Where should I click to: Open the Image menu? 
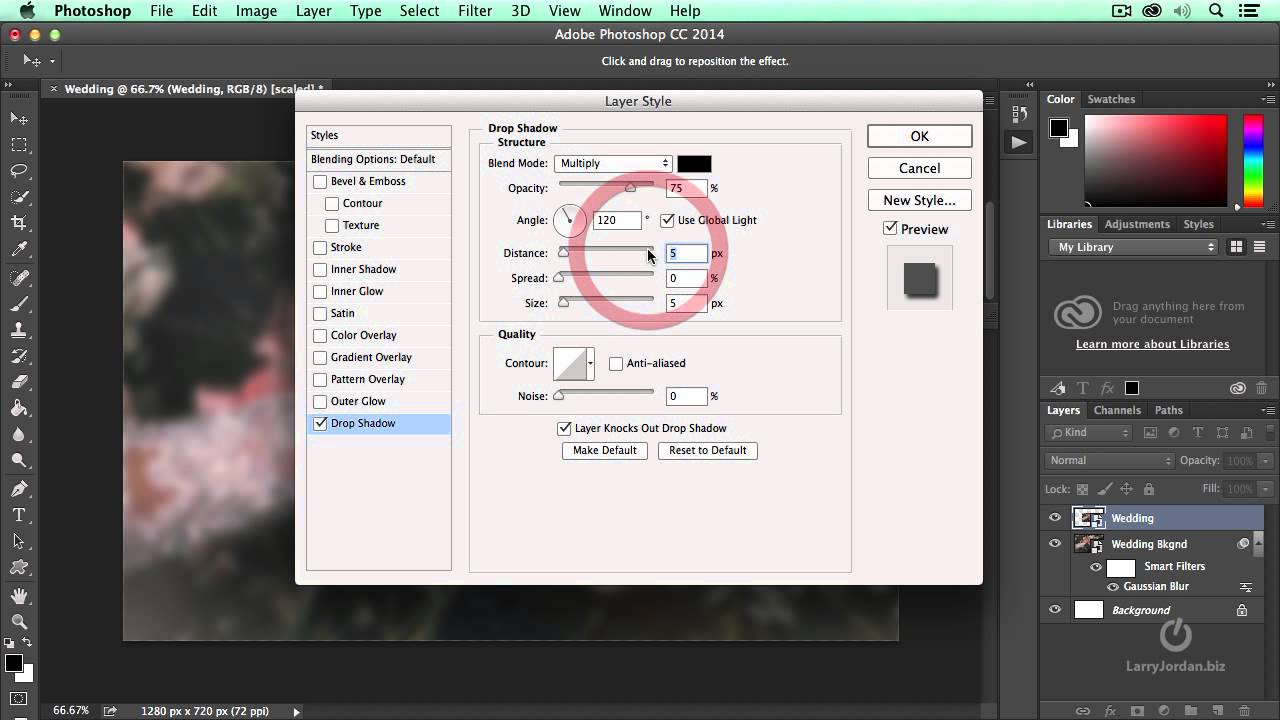(256, 11)
